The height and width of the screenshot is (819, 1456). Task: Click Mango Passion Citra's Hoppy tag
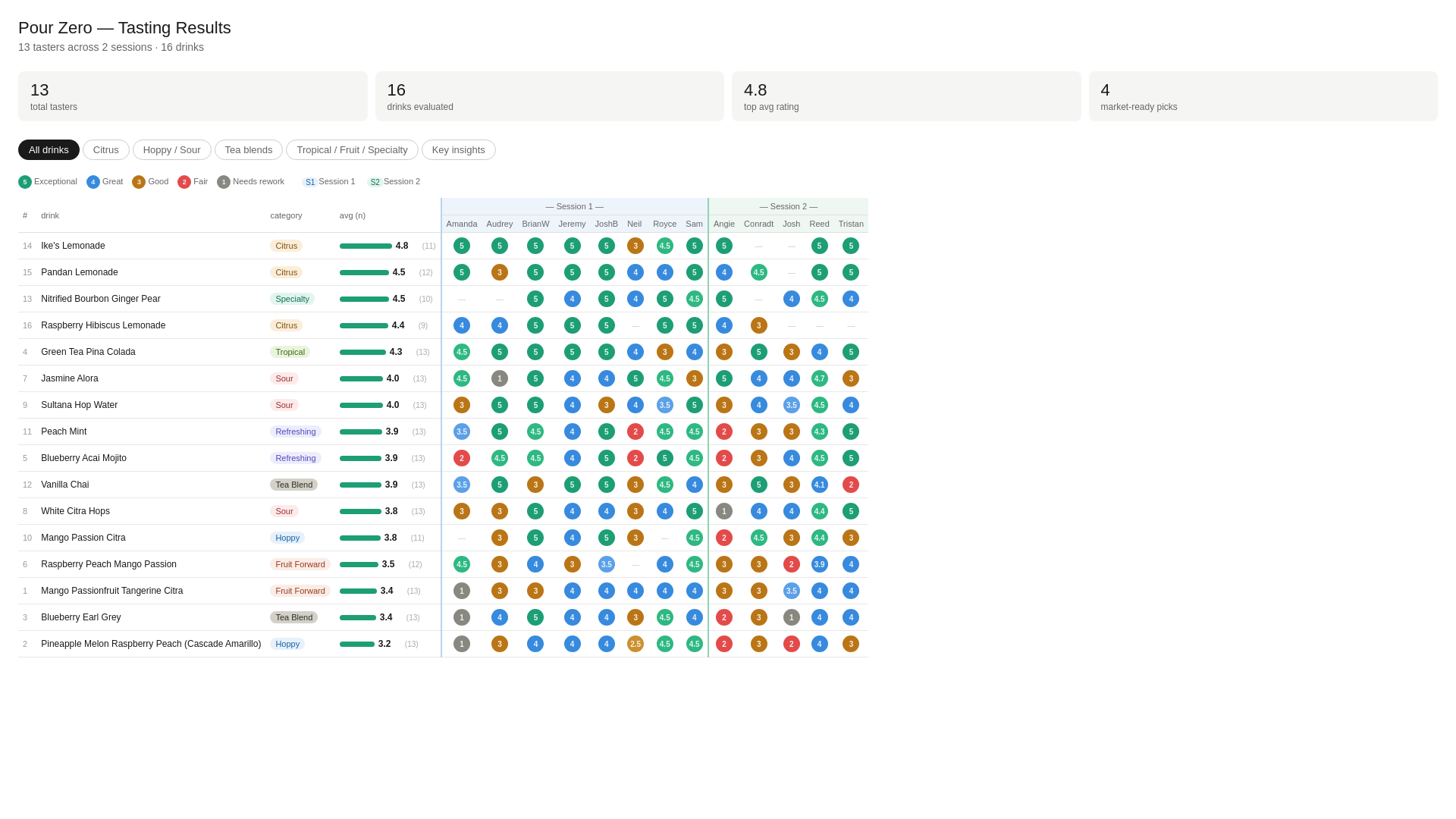(x=287, y=538)
